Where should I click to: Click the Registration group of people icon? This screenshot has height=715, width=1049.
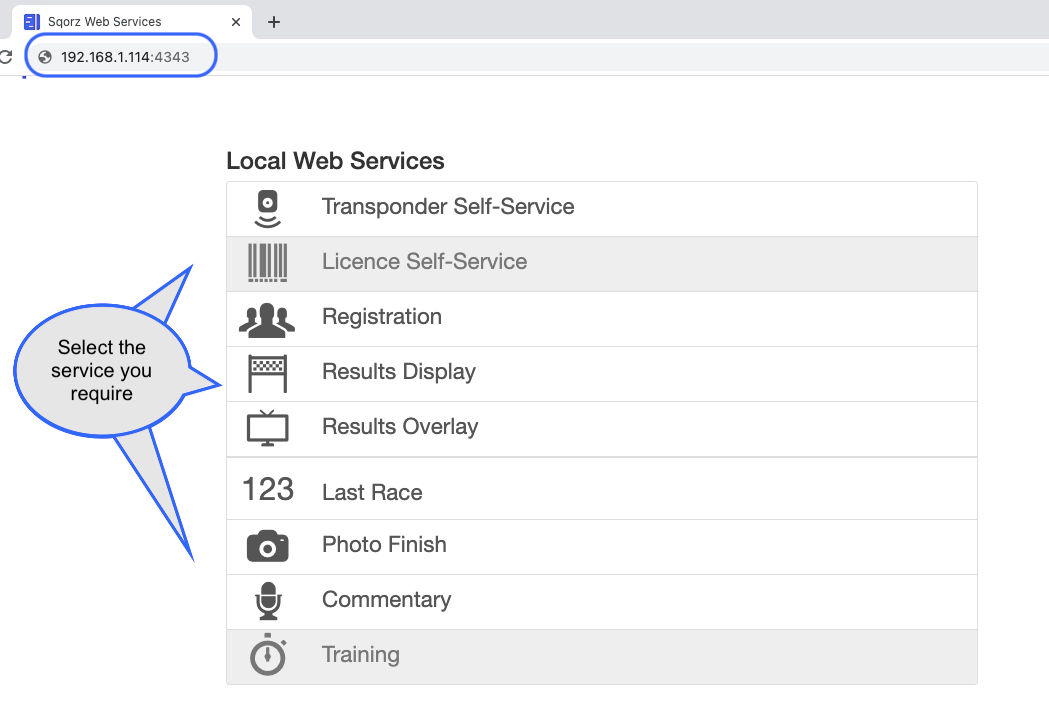point(267,320)
